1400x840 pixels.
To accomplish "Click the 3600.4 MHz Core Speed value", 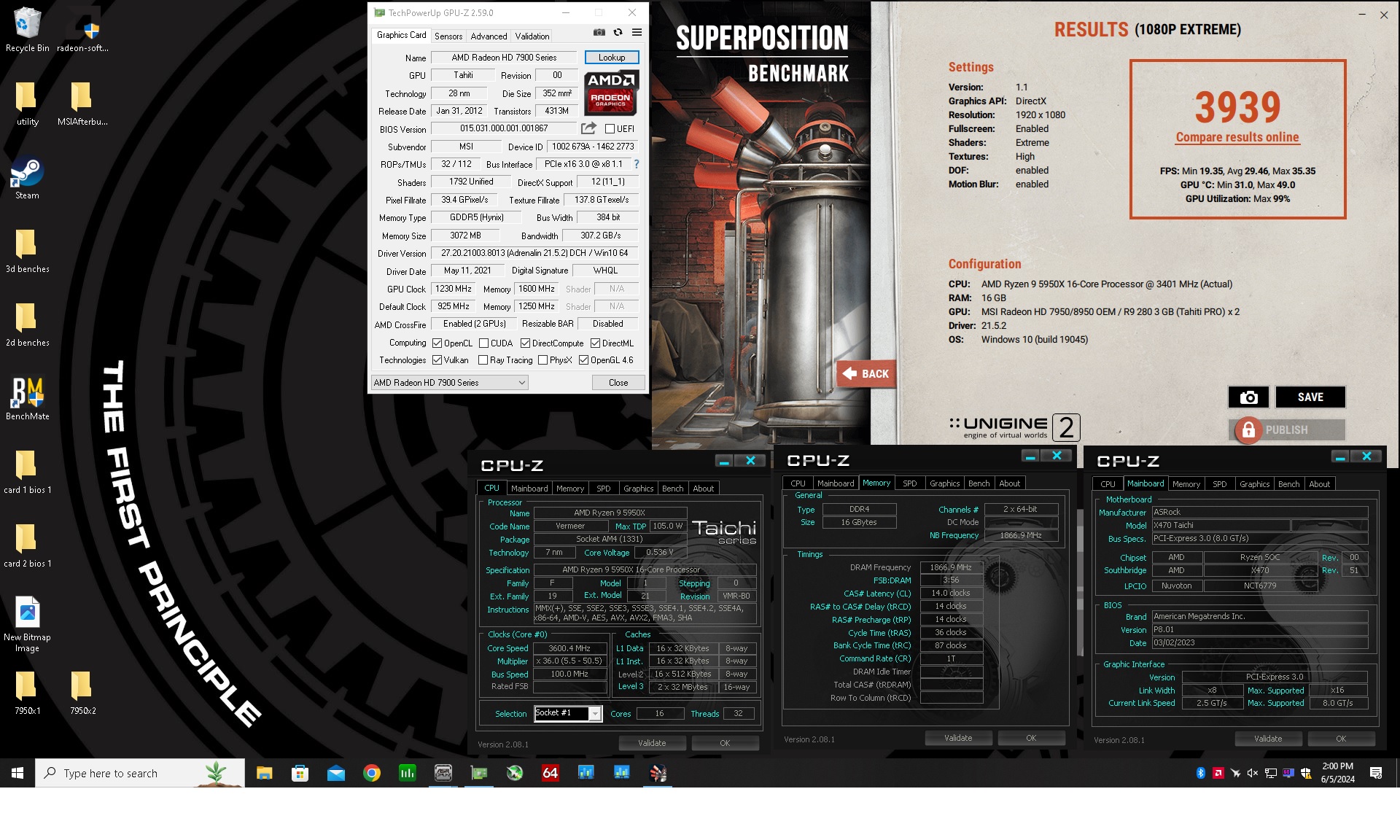I will (569, 648).
